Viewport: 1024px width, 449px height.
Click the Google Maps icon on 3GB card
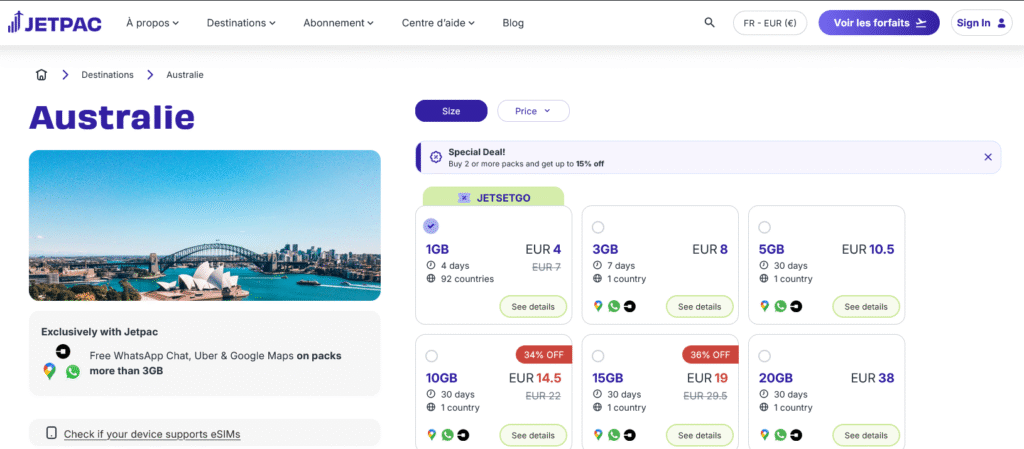point(598,306)
